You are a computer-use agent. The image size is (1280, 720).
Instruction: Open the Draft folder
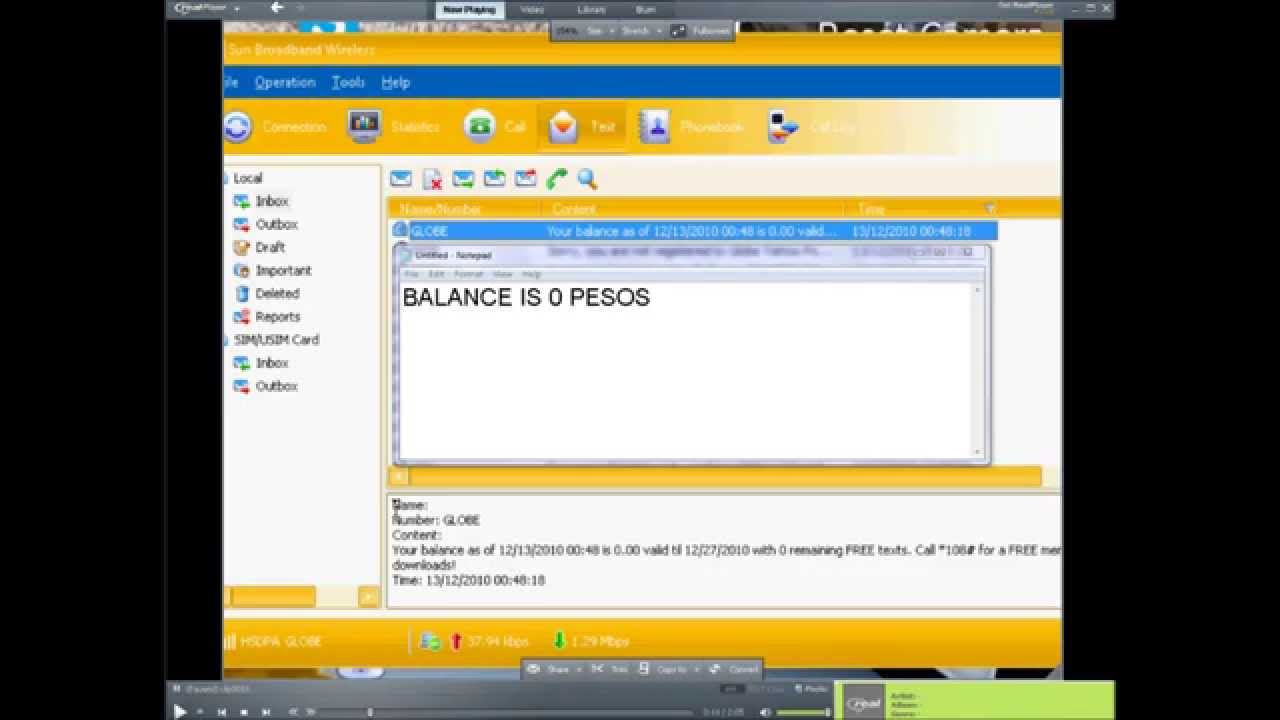270,247
